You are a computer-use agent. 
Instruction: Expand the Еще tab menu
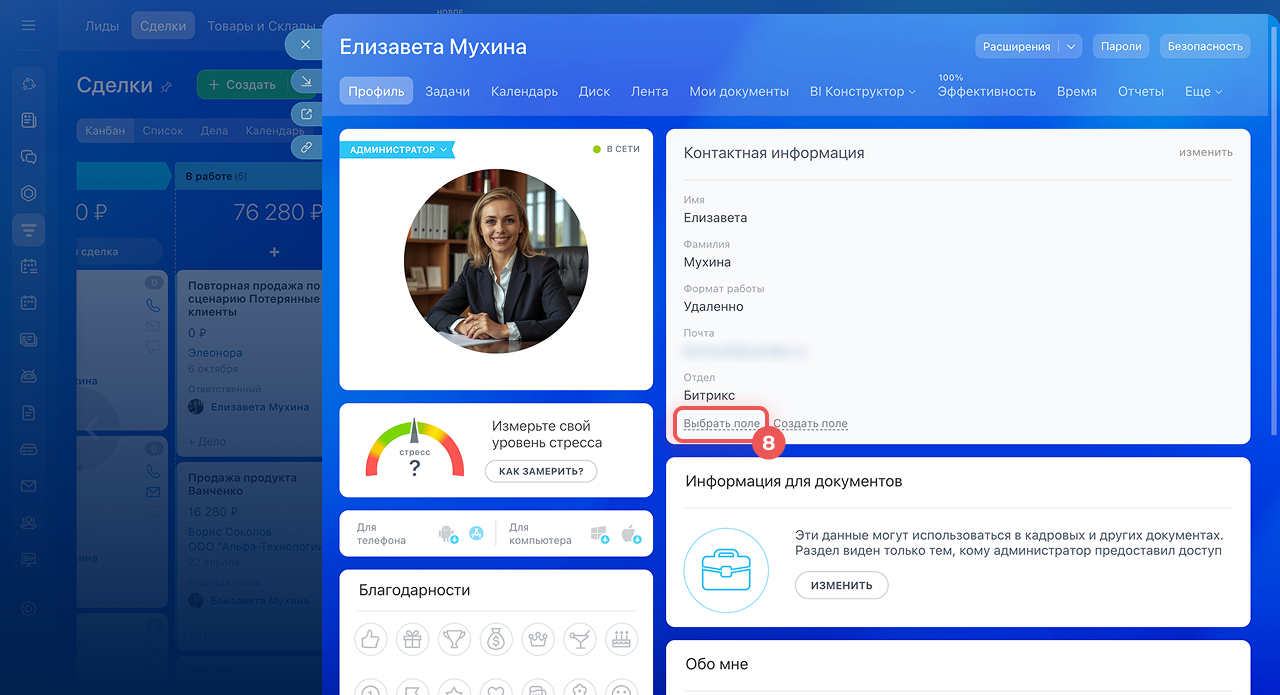tap(1203, 91)
